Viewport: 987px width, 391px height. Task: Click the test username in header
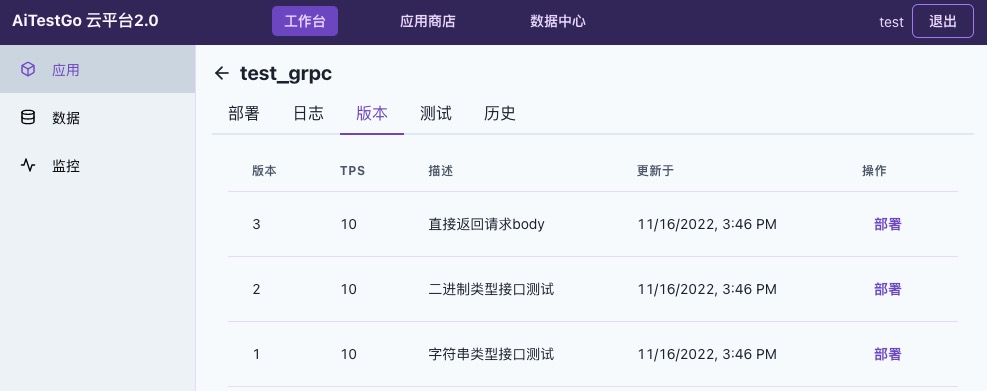tap(891, 22)
